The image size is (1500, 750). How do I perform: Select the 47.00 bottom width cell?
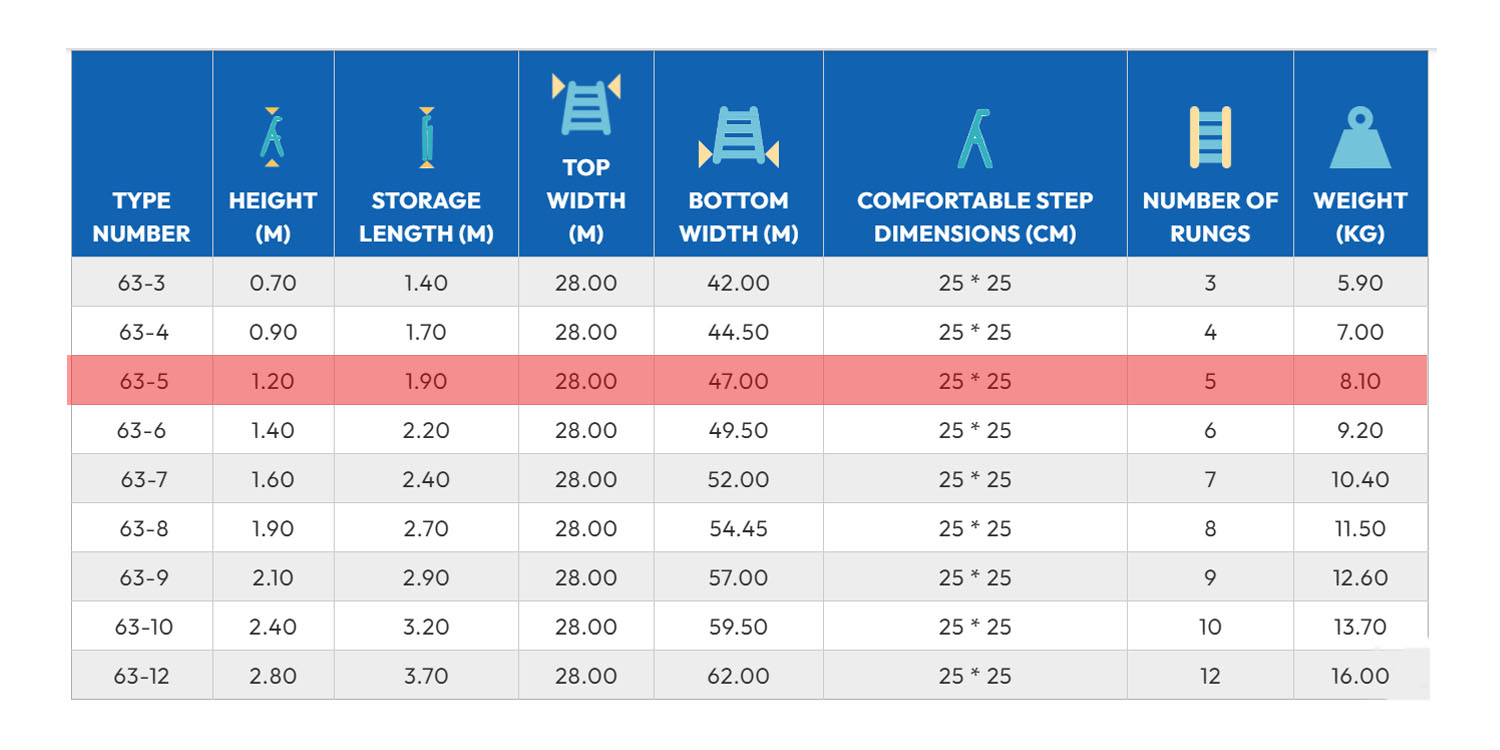738,381
